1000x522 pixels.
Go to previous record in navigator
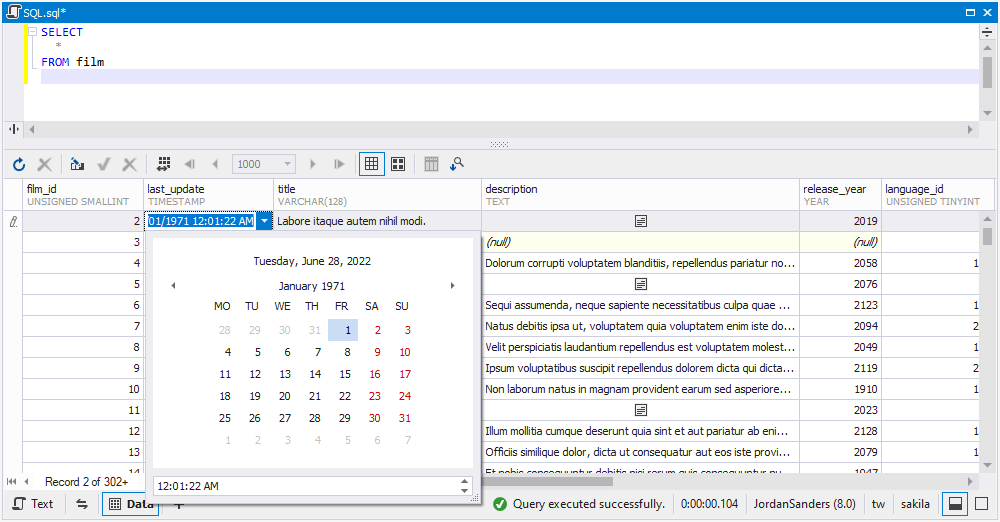pyautogui.click(x=26, y=482)
